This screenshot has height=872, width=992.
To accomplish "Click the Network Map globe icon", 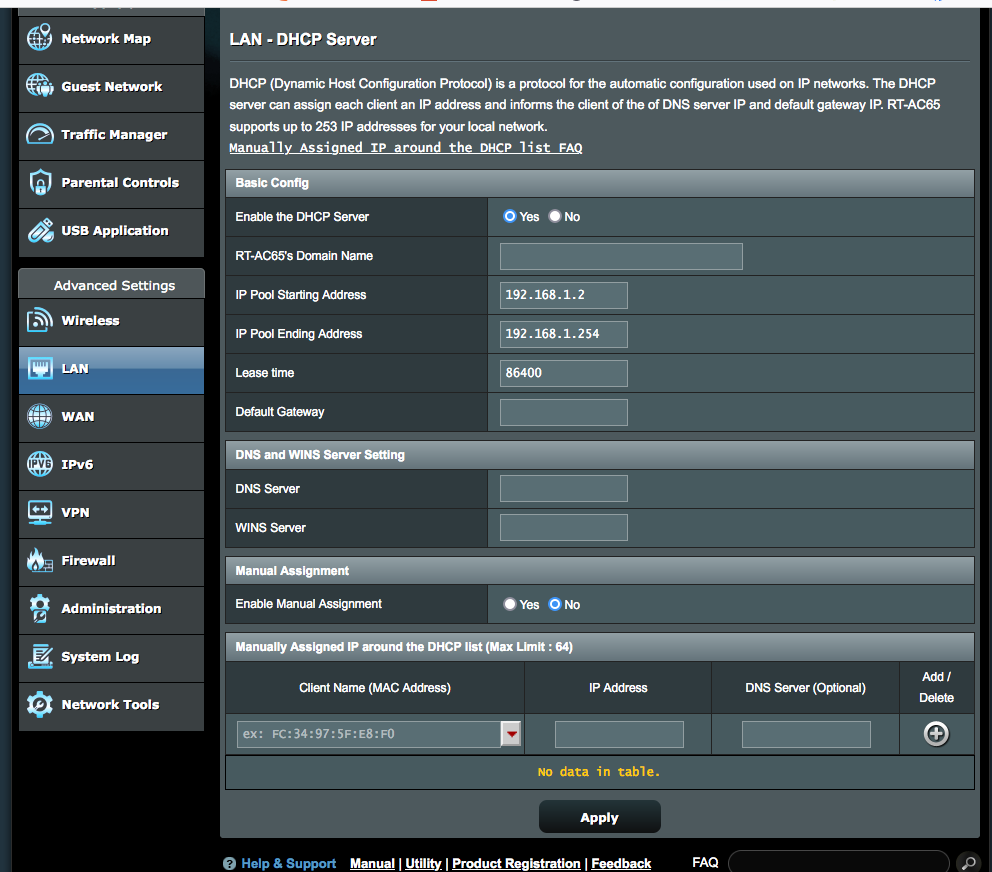I will click(x=39, y=37).
